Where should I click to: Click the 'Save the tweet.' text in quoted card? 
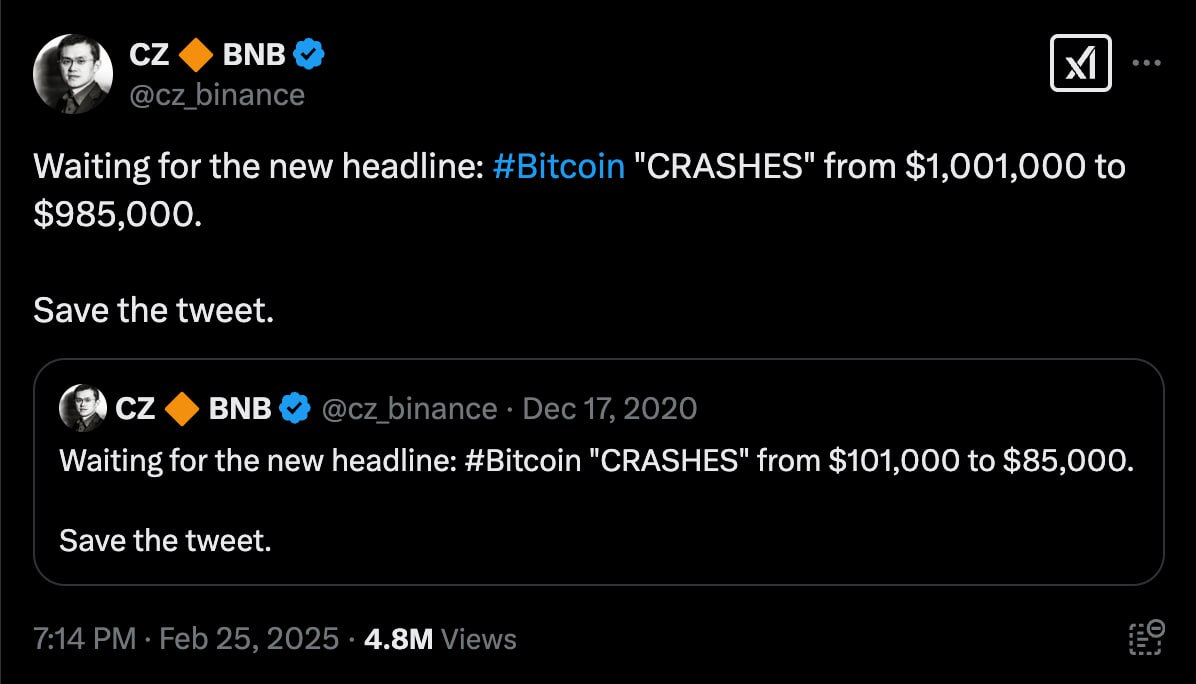[166, 541]
